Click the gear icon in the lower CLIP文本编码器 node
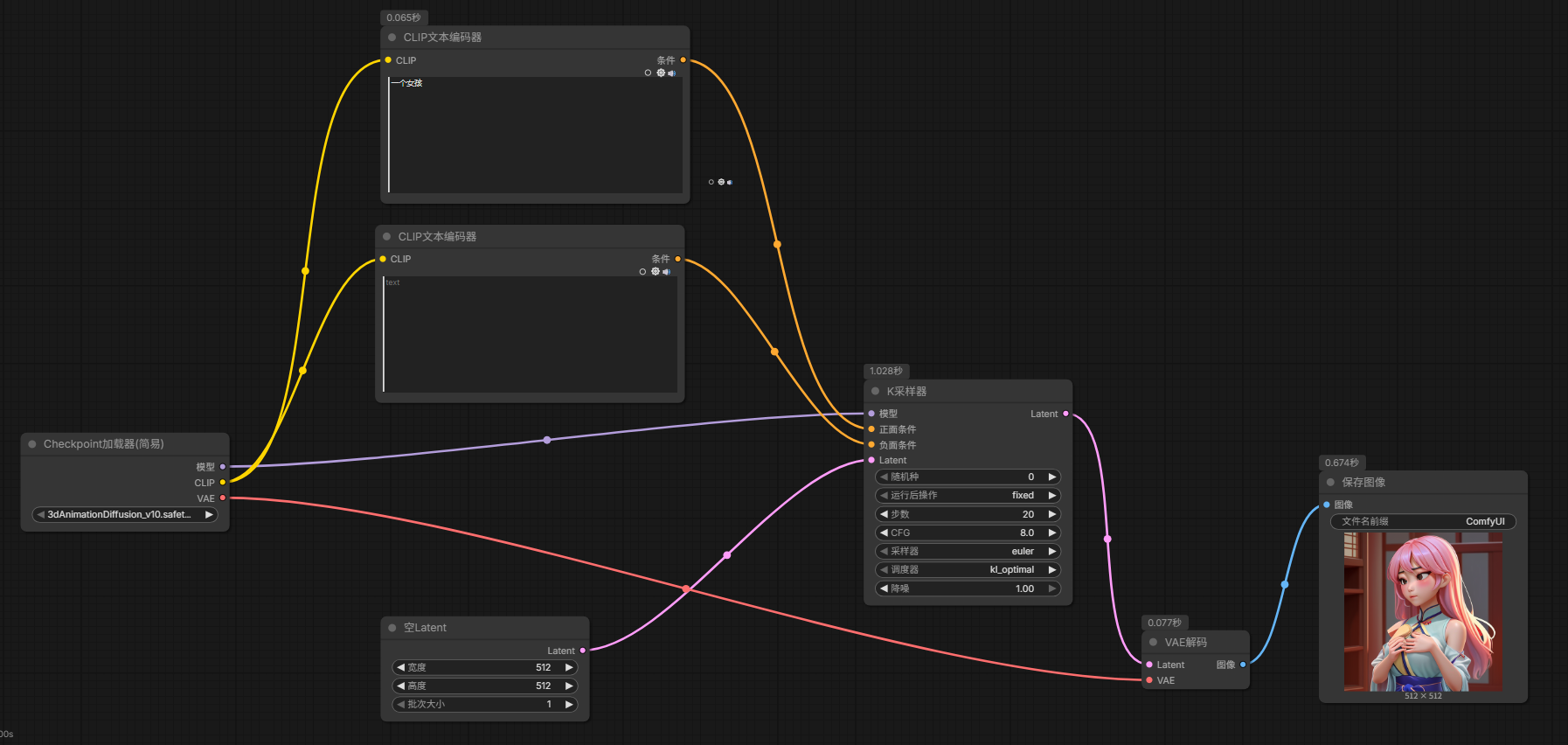The height and width of the screenshot is (745, 1568). 656,272
